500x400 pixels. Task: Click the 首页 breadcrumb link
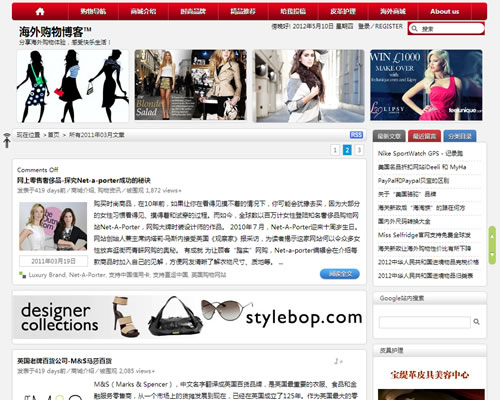pos(53,135)
